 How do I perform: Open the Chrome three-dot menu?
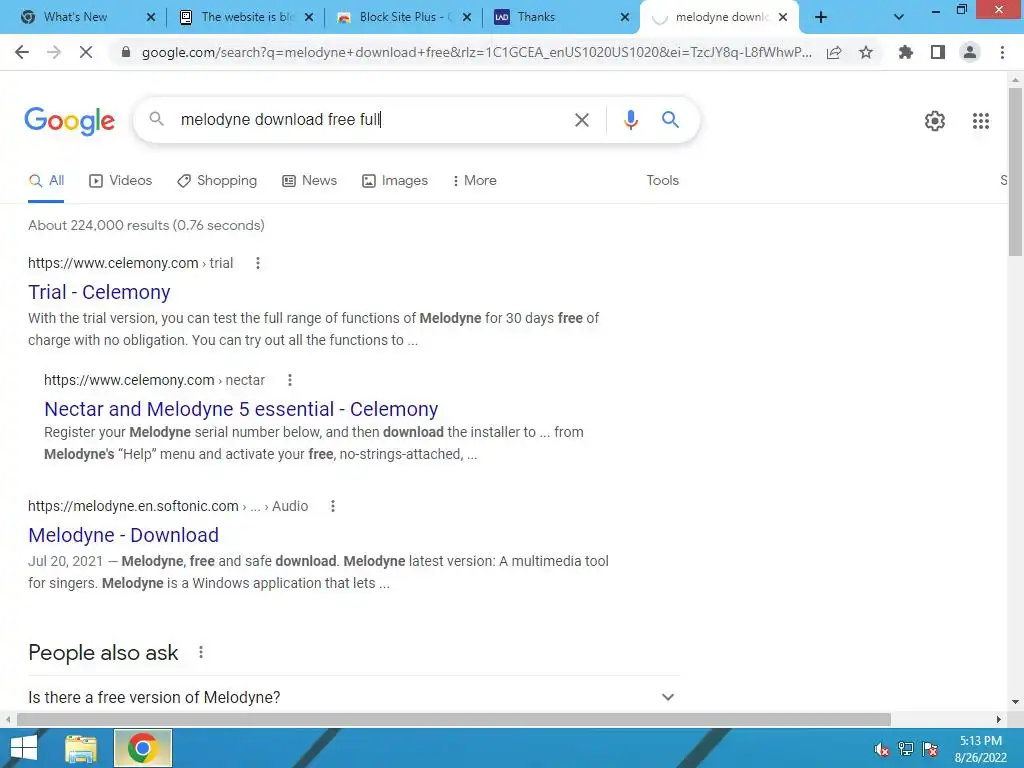pyautogui.click(x=1002, y=52)
